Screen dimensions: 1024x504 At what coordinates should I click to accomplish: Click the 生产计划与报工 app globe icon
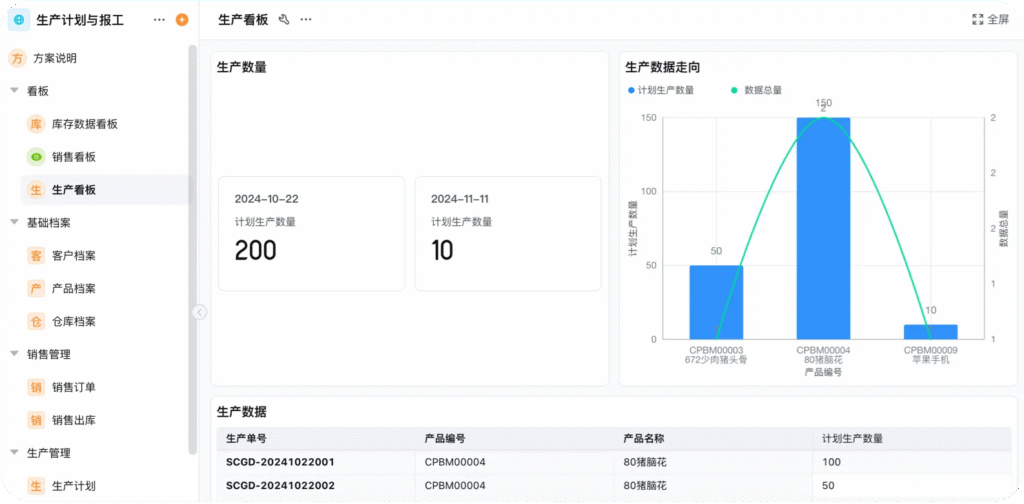point(18,19)
